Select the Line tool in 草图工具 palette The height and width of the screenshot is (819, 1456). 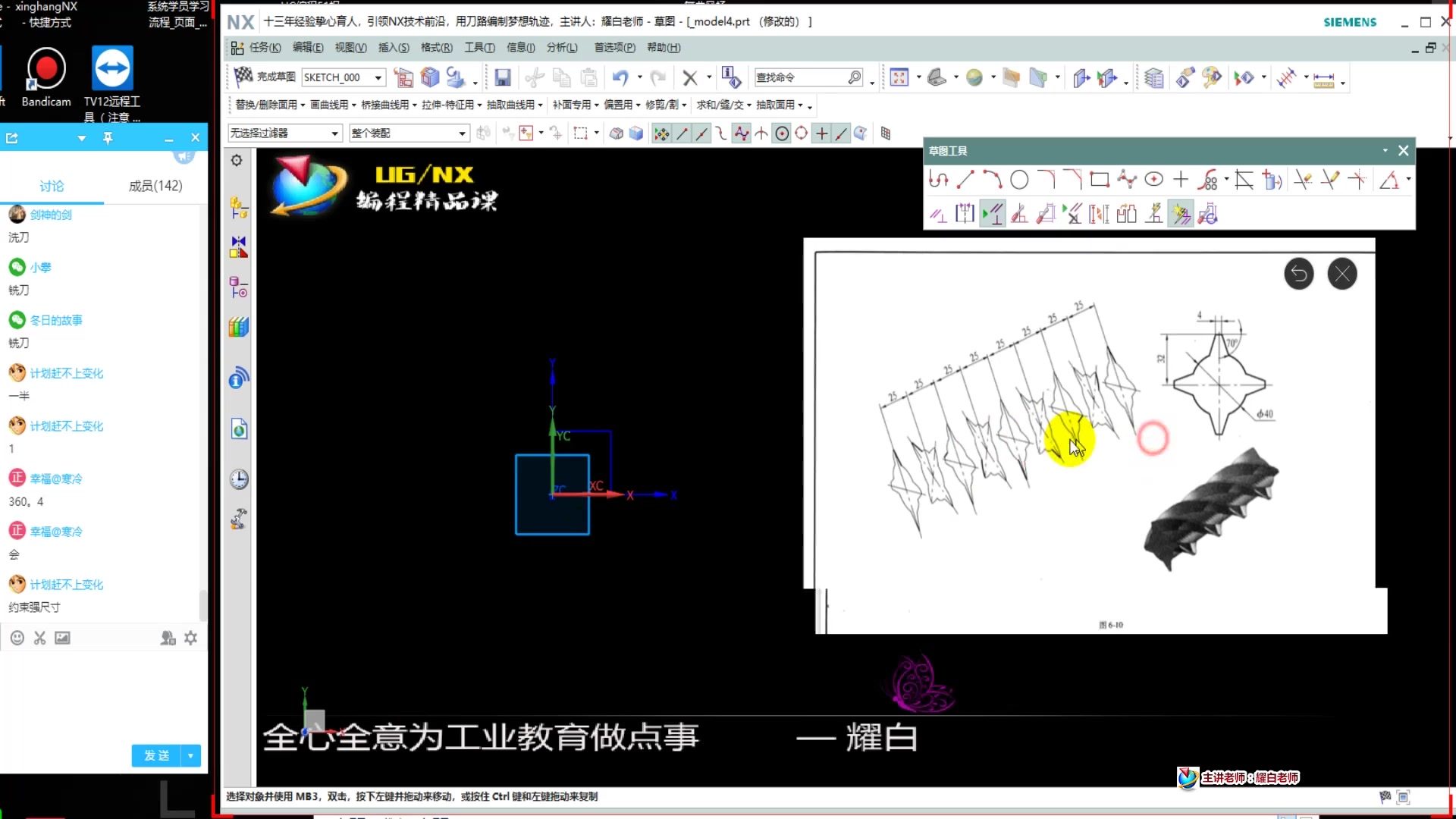(x=966, y=179)
